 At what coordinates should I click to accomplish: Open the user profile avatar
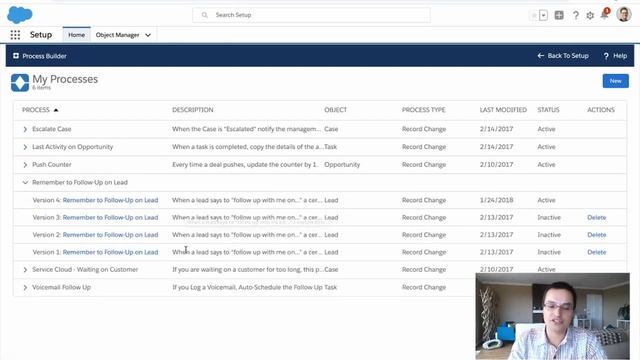[624, 14]
